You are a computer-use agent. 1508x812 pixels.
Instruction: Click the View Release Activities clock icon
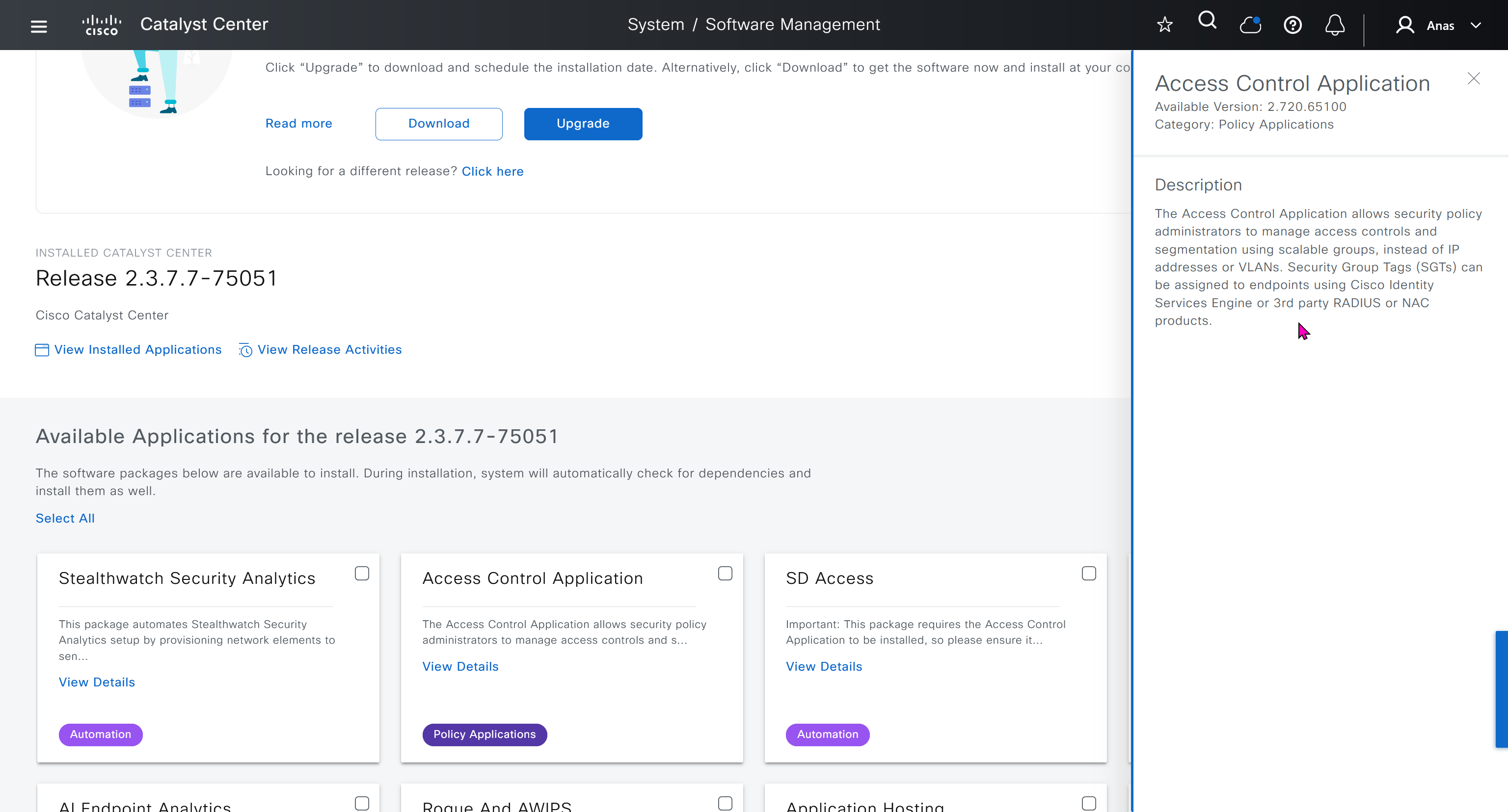pyautogui.click(x=245, y=350)
